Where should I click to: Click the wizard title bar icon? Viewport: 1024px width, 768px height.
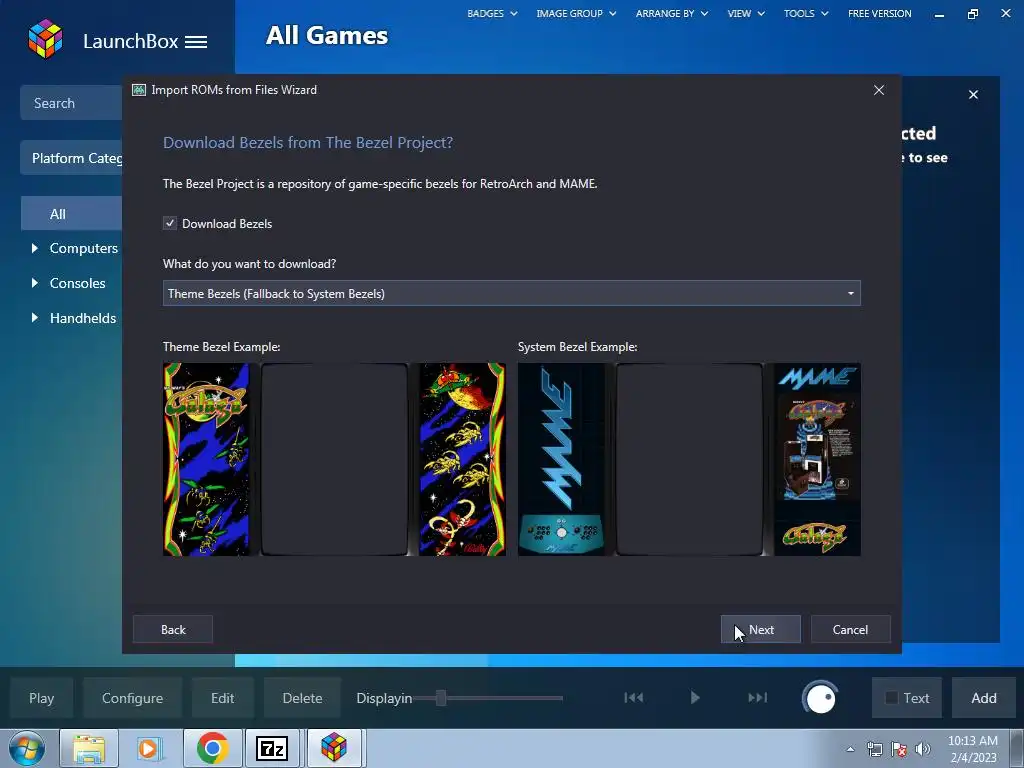click(x=138, y=90)
